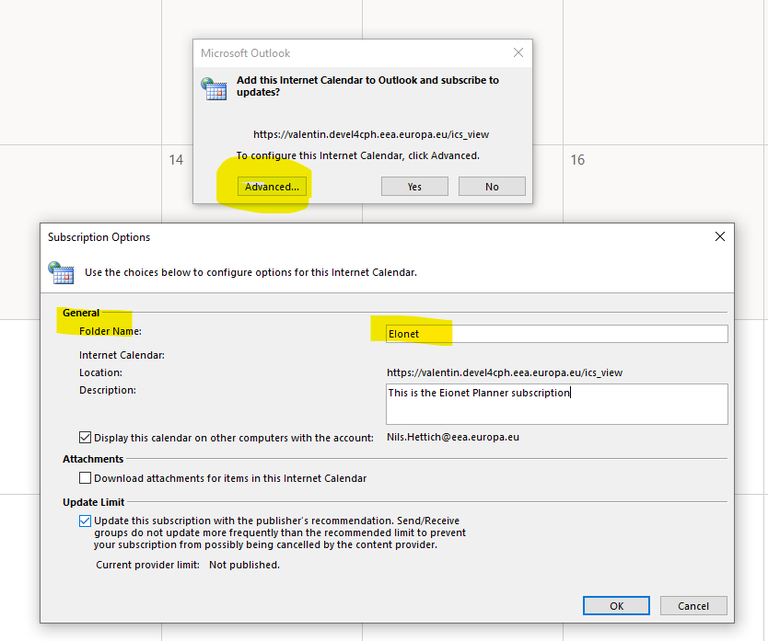768x641 pixels.
Task: Cancel the Subscription Options dialog
Action: pos(693,606)
